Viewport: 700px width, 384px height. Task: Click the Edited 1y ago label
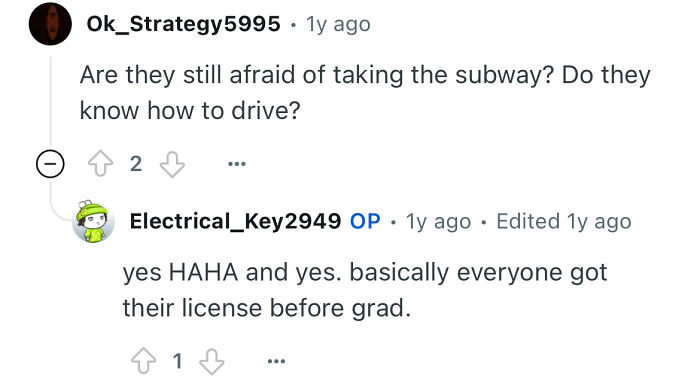(x=564, y=222)
